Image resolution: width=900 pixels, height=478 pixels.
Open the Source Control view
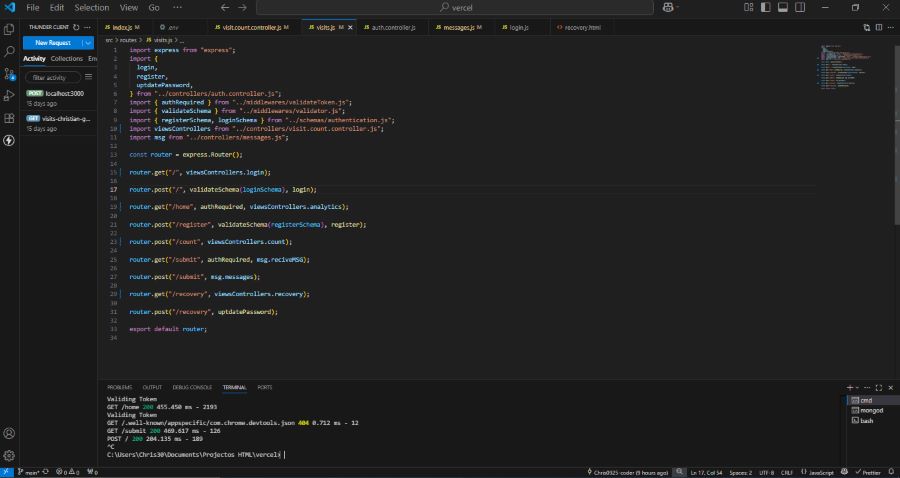coord(9,73)
